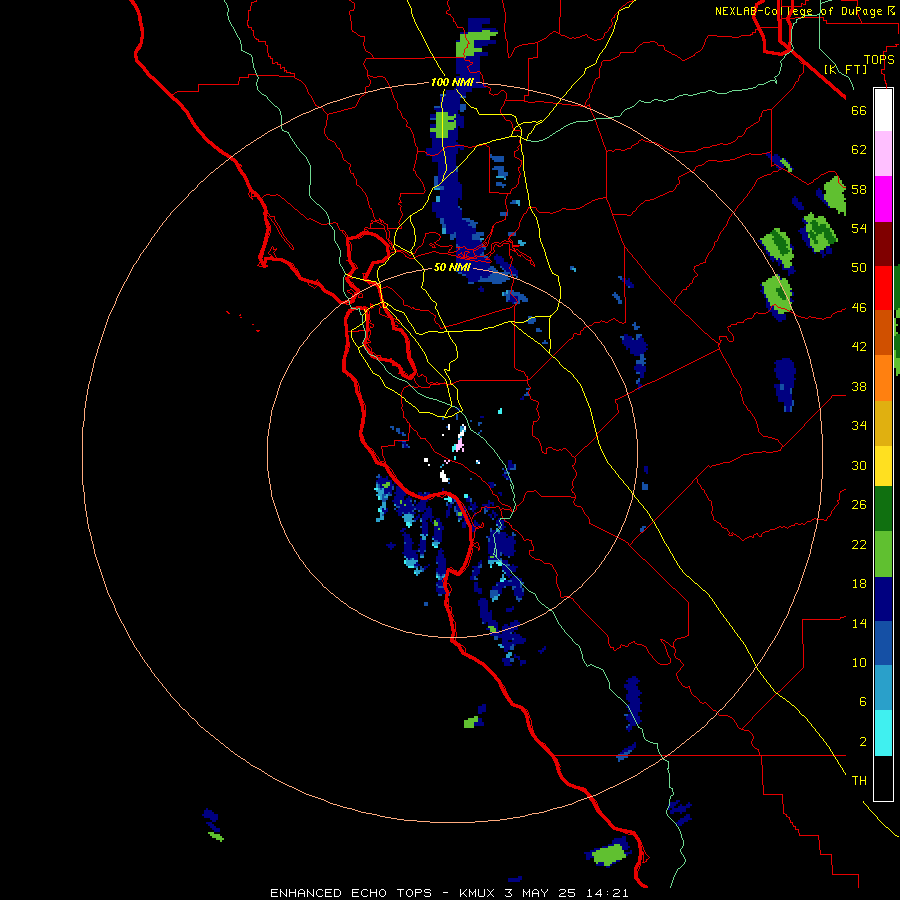Click legend value 38
The width and height of the screenshot is (900, 900).
[859, 386]
